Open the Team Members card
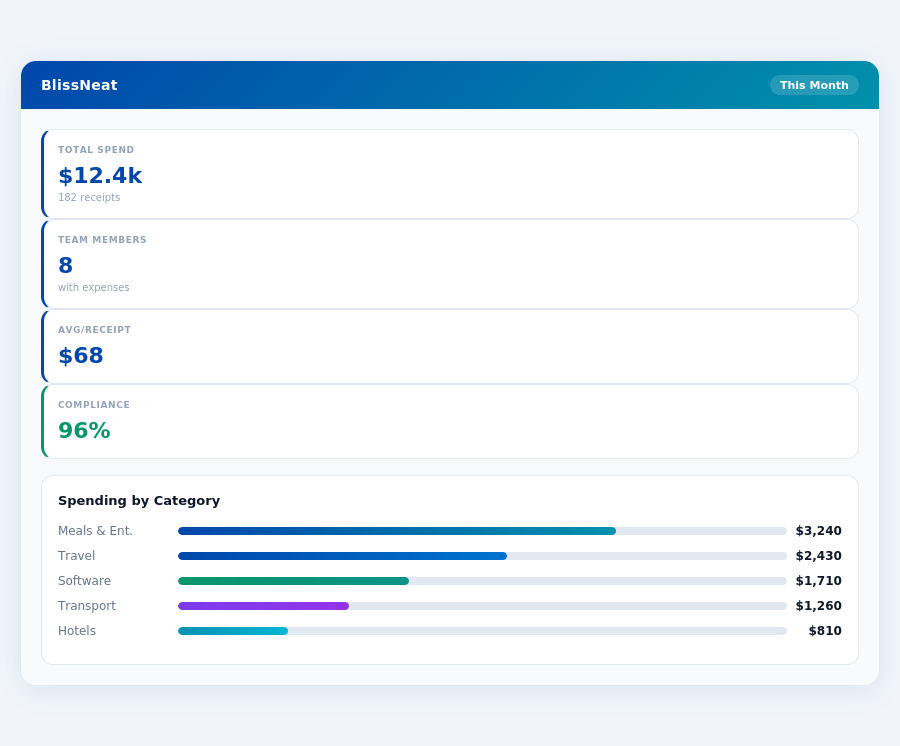Screen dimensions: 900x746 449,263
